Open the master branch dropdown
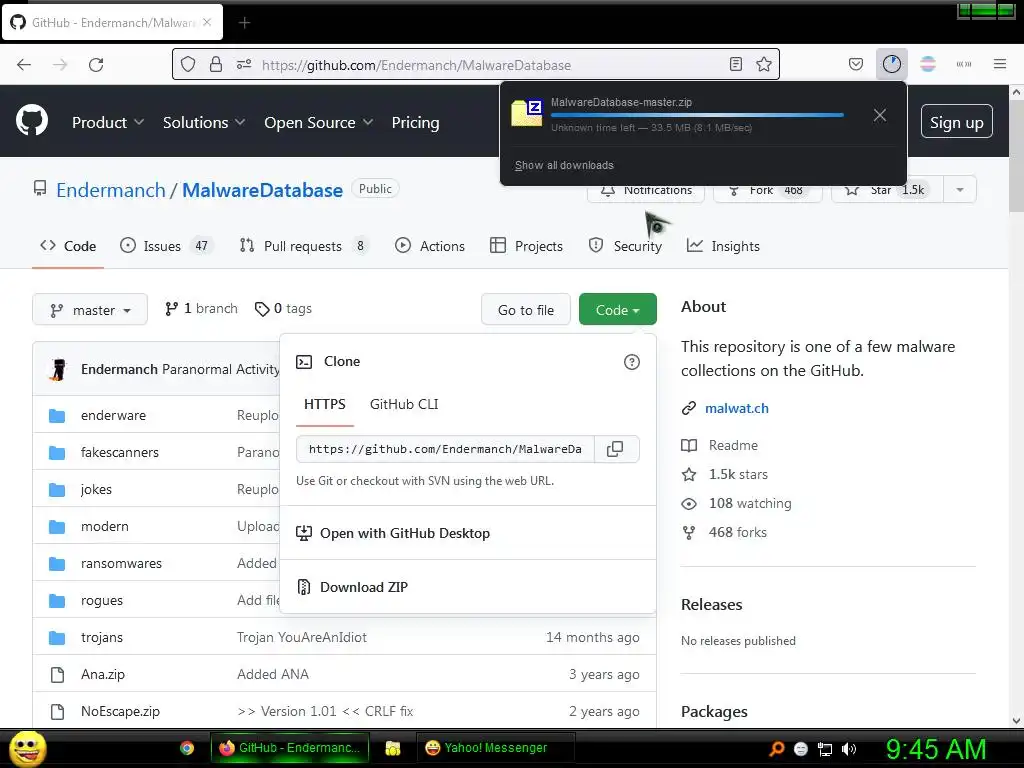 click(90, 310)
